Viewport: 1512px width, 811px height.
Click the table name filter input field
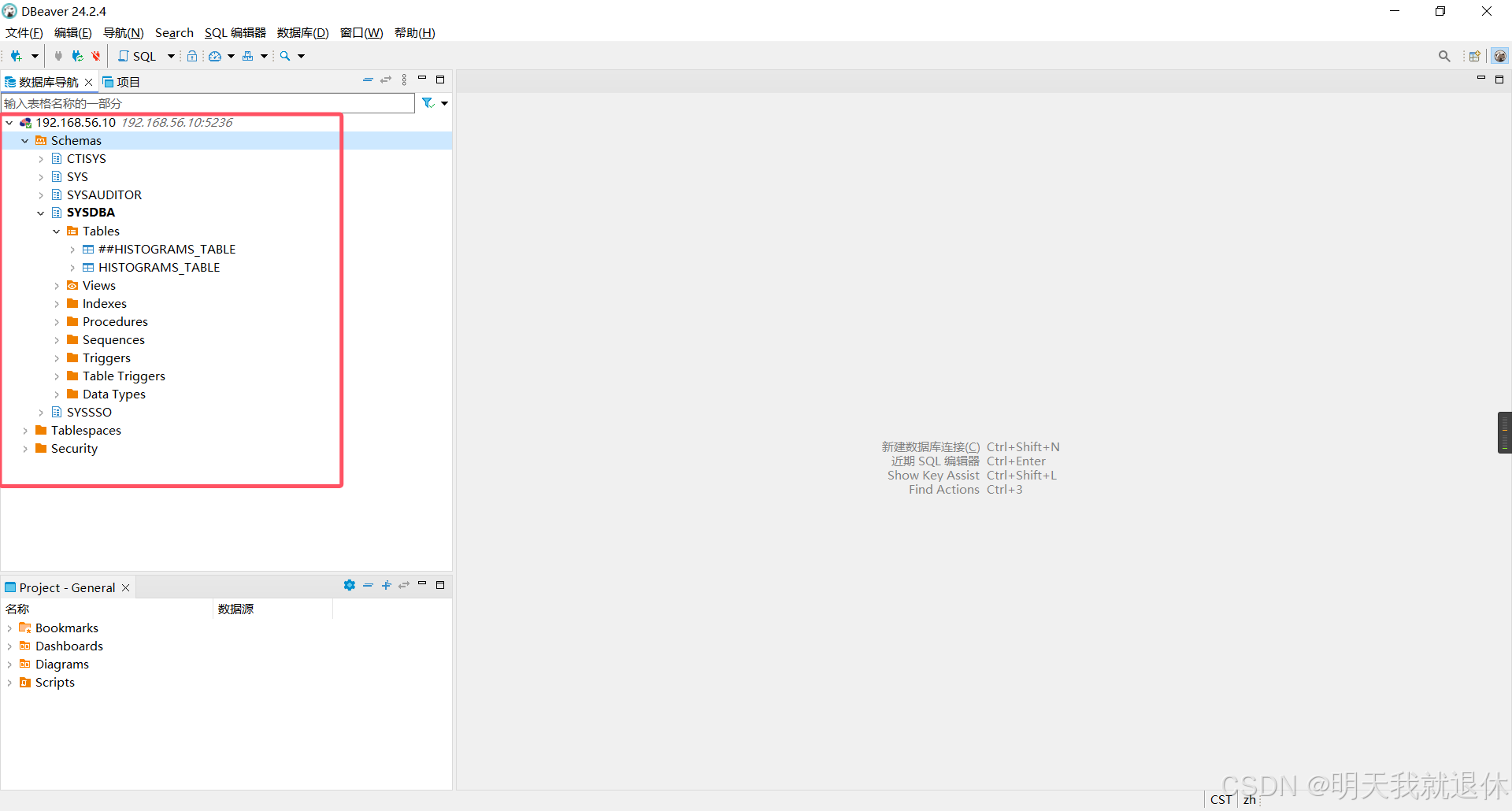pos(208,103)
